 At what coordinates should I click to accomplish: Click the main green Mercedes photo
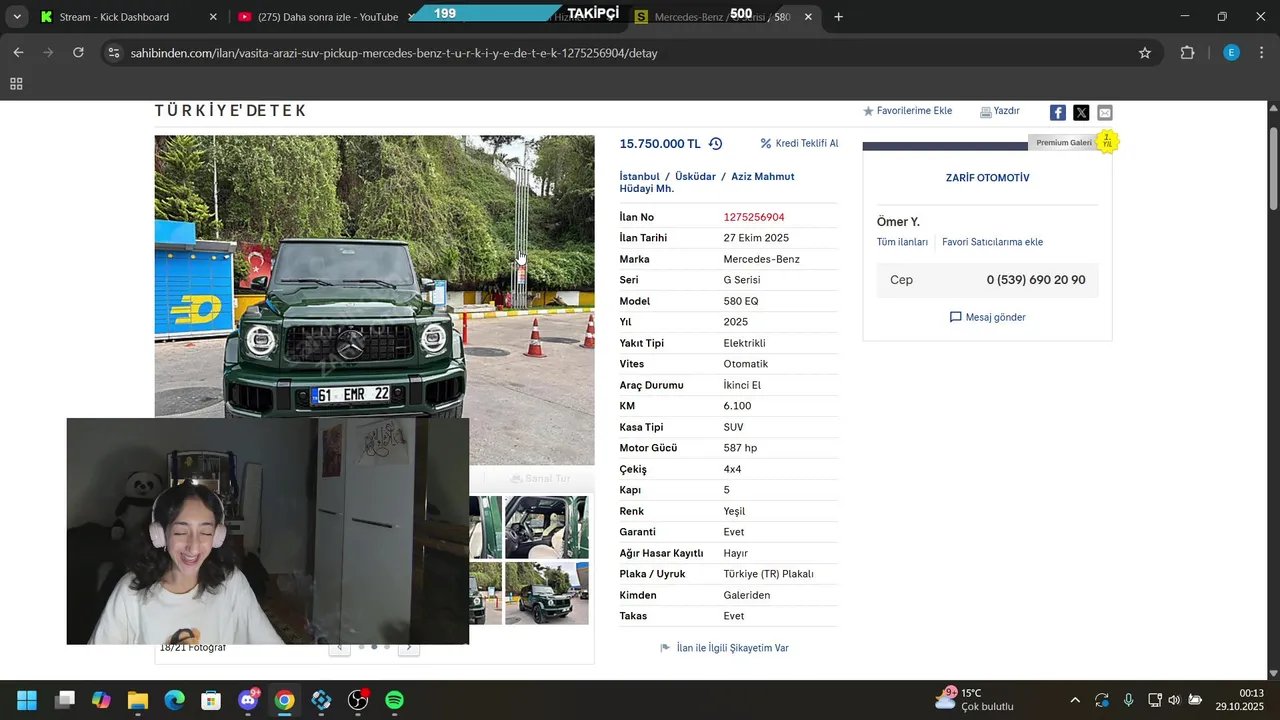coord(374,300)
